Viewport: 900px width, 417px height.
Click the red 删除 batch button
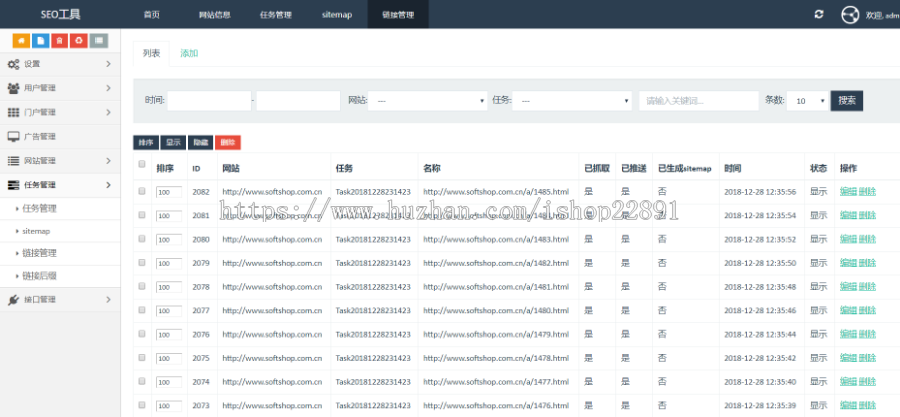[228, 143]
